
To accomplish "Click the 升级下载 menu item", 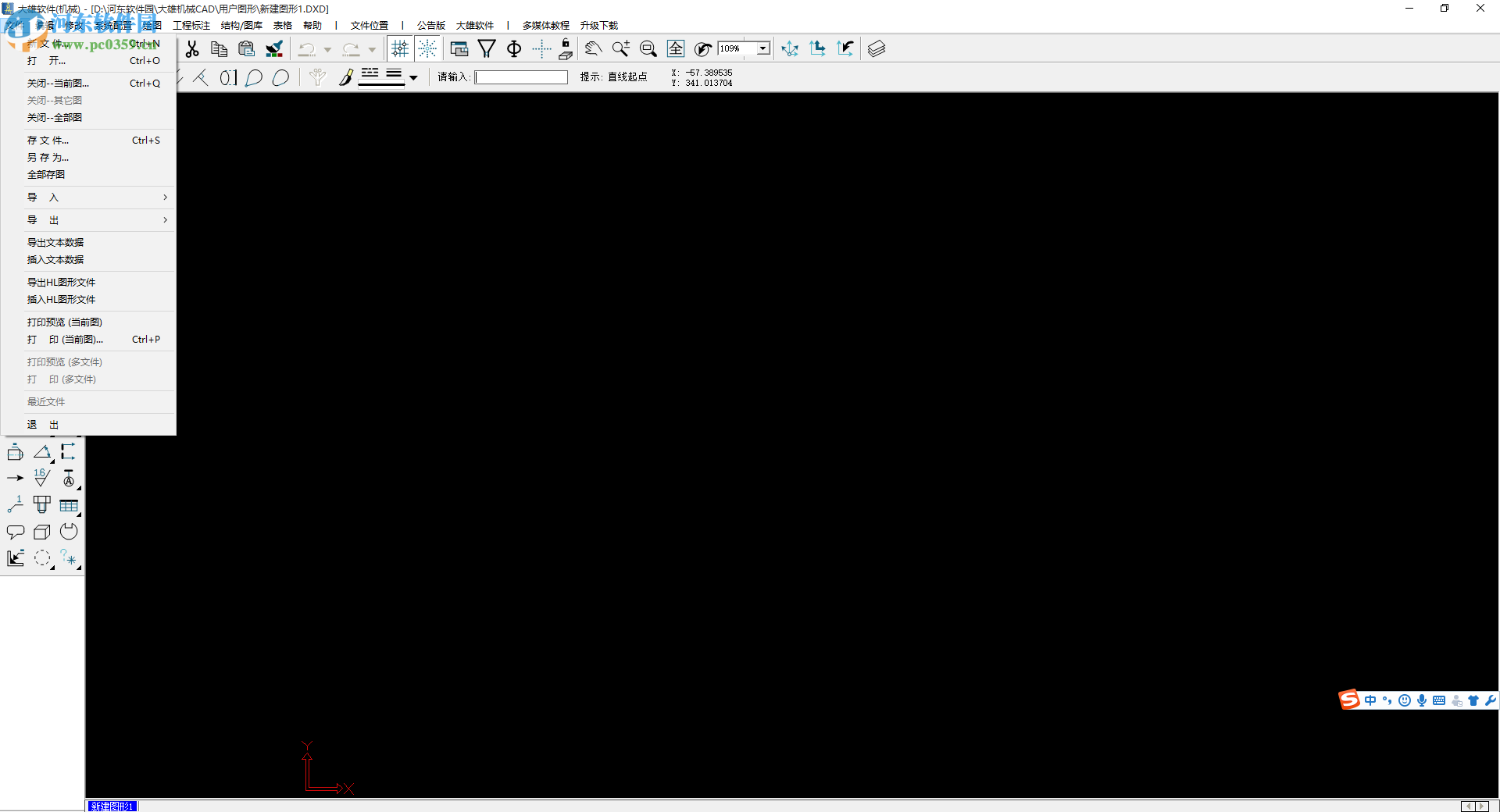I will [599, 26].
